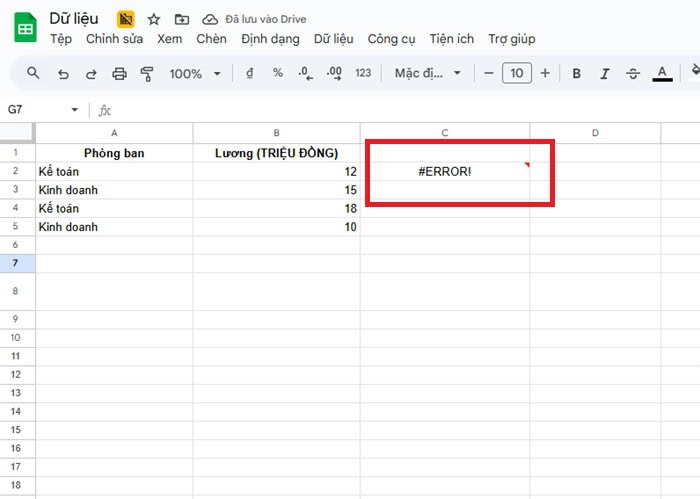Select the cell showing #ERROR!

445,171
